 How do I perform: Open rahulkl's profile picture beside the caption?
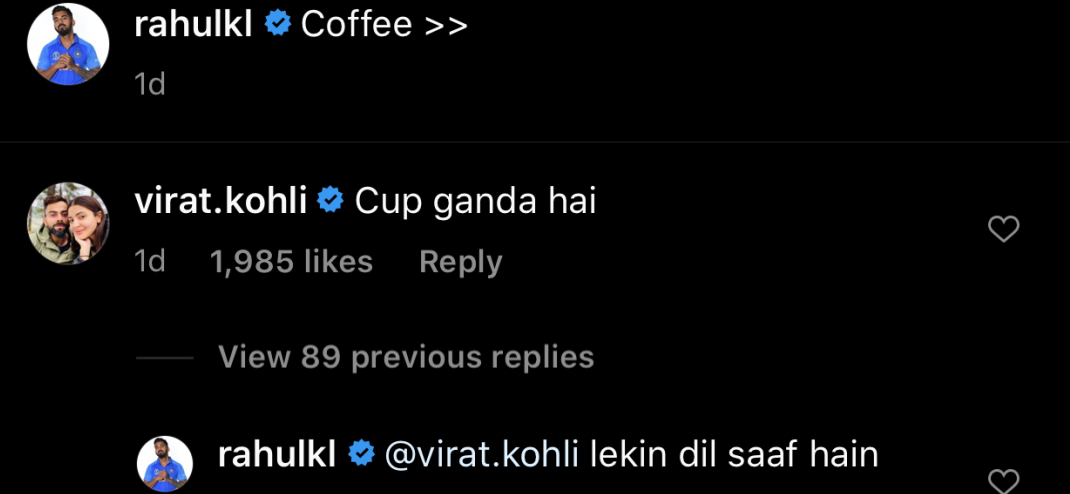68,44
